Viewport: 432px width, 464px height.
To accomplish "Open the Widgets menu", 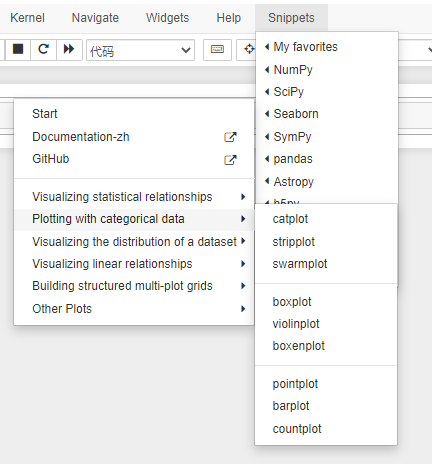I will coord(167,18).
